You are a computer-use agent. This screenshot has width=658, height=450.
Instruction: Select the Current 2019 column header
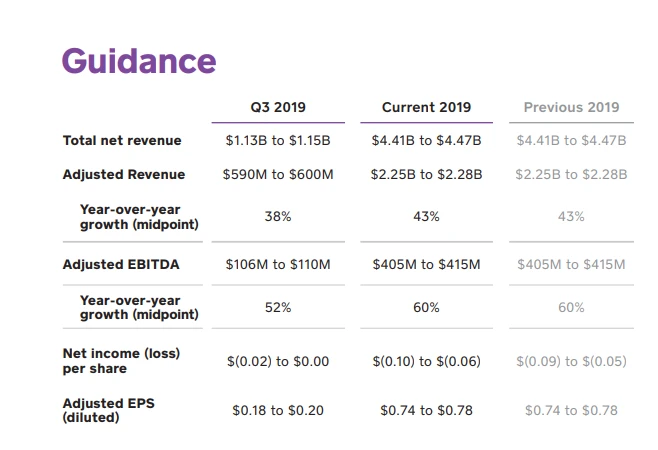(426, 107)
